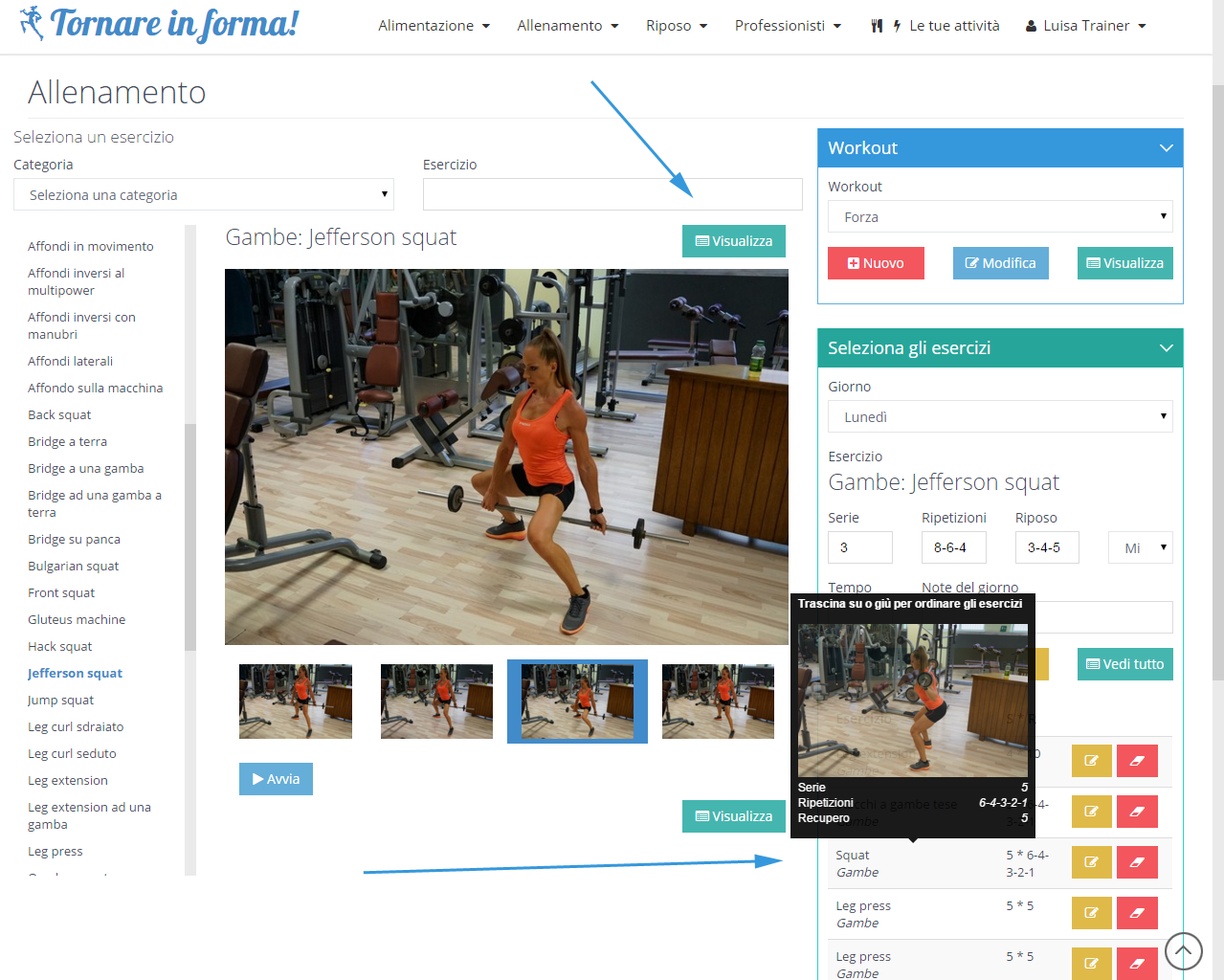
Task: Click the Vedi tutto button
Action: 1124,664
